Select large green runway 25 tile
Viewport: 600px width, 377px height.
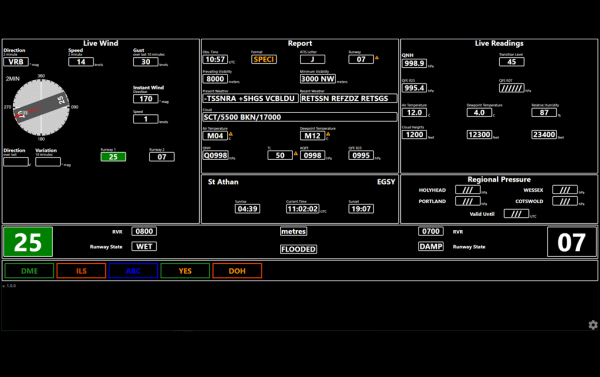point(28,242)
